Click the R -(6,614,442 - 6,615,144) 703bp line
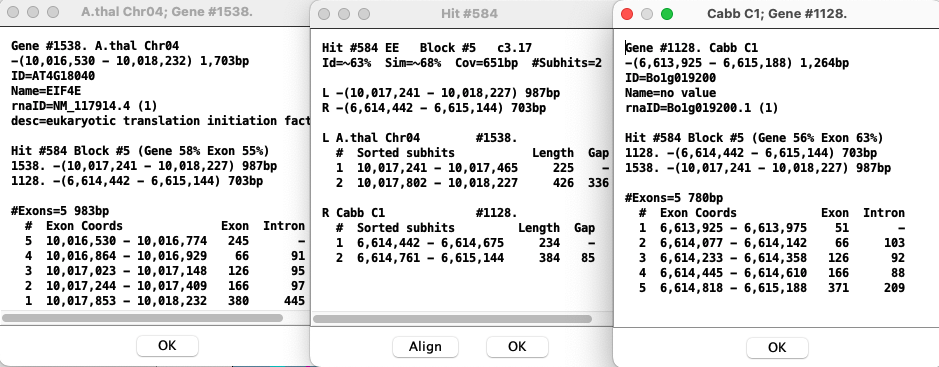This screenshot has height=367, width=939. [x=434, y=108]
